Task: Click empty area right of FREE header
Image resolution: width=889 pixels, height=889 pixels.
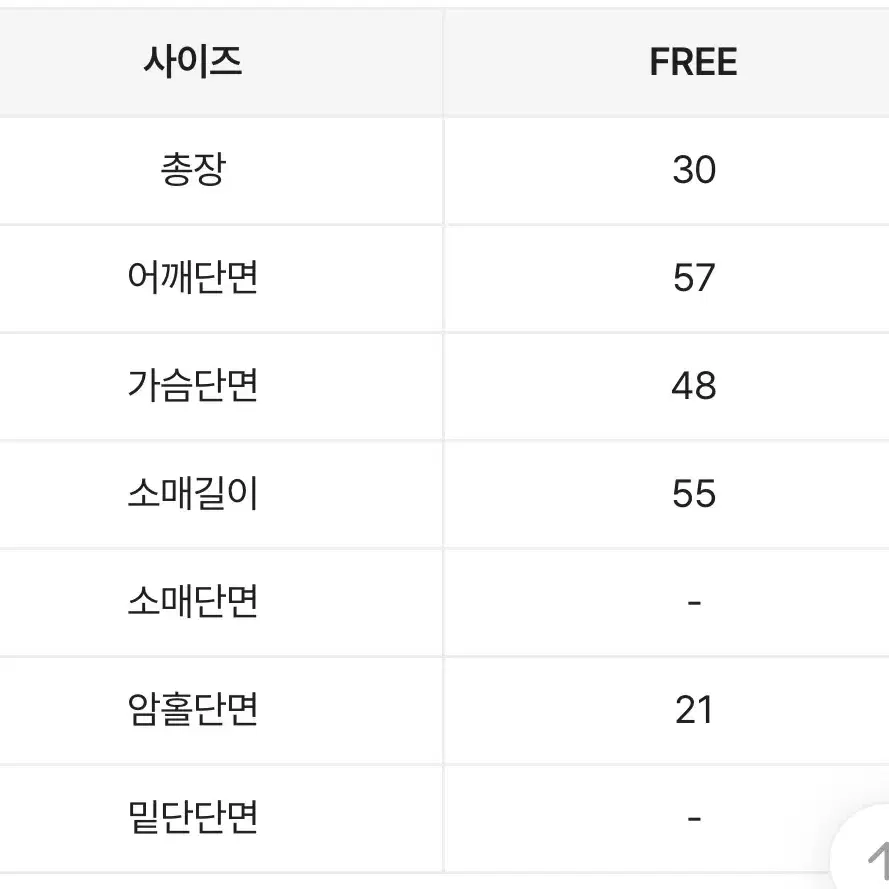Action: point(816,61)
